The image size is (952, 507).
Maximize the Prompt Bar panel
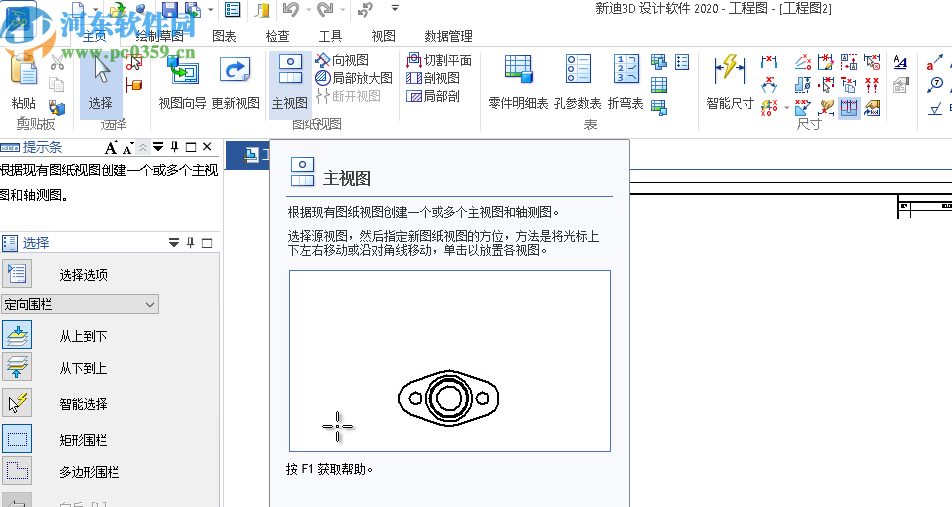point(191,147)
